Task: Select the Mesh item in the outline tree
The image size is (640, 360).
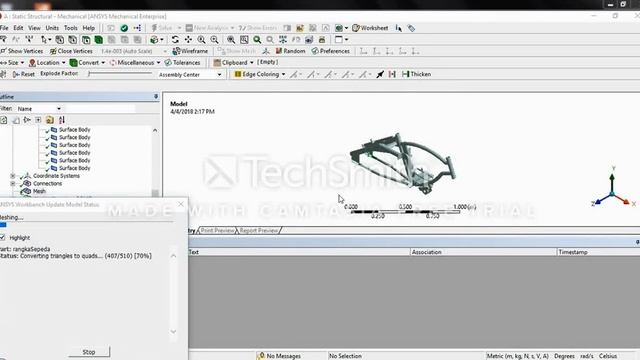Action: tap(39, 191)
